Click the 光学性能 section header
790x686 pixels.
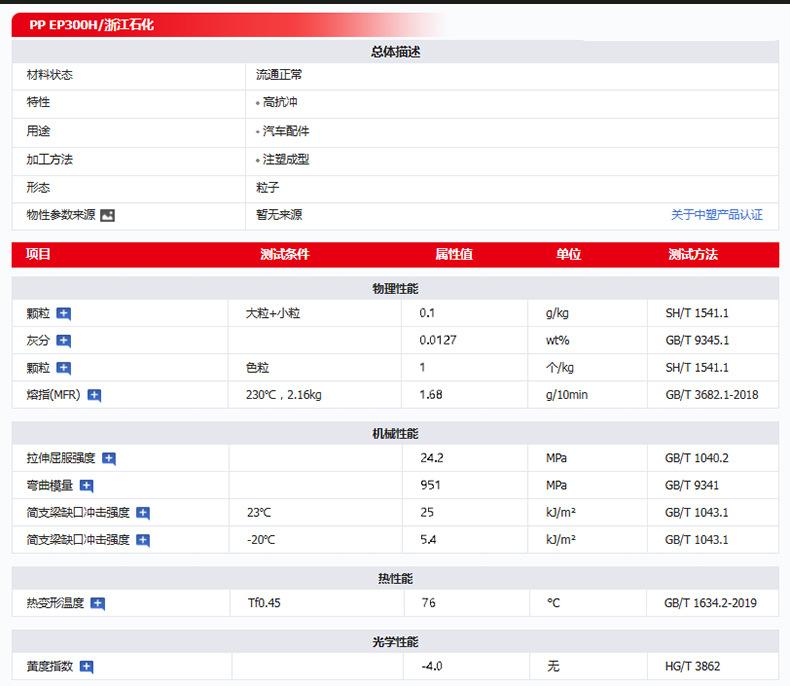[396, 642]
